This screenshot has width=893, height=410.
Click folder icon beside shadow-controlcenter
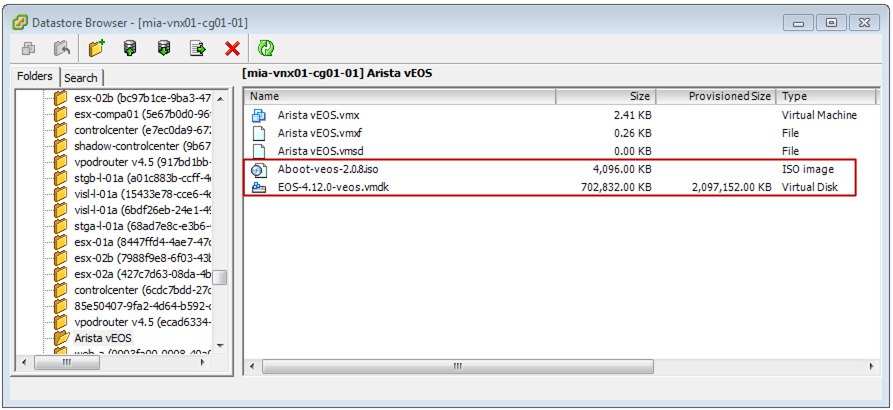pyautogui.click(x=61, y=146)
